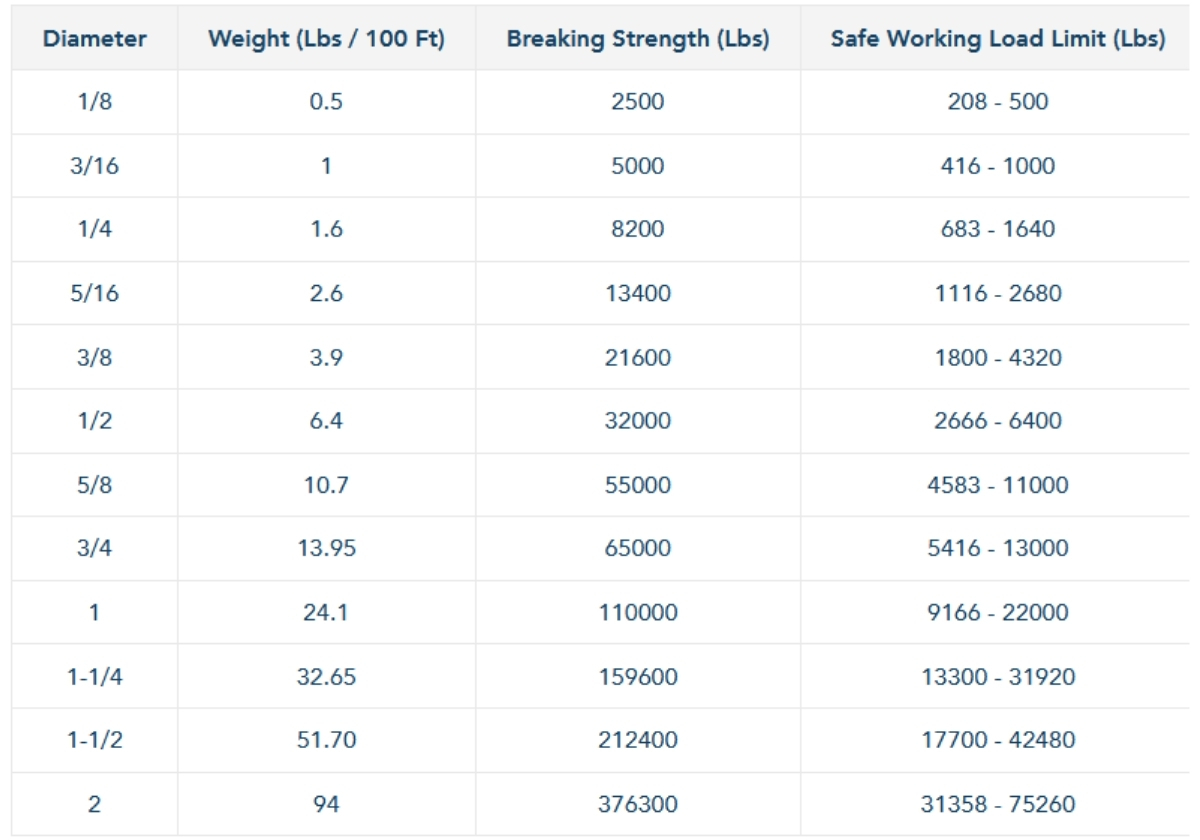The height and width of the screenshot is (840, 1200).
Task: Select the 3/16 diameter cell
Action: click(95, 165)
